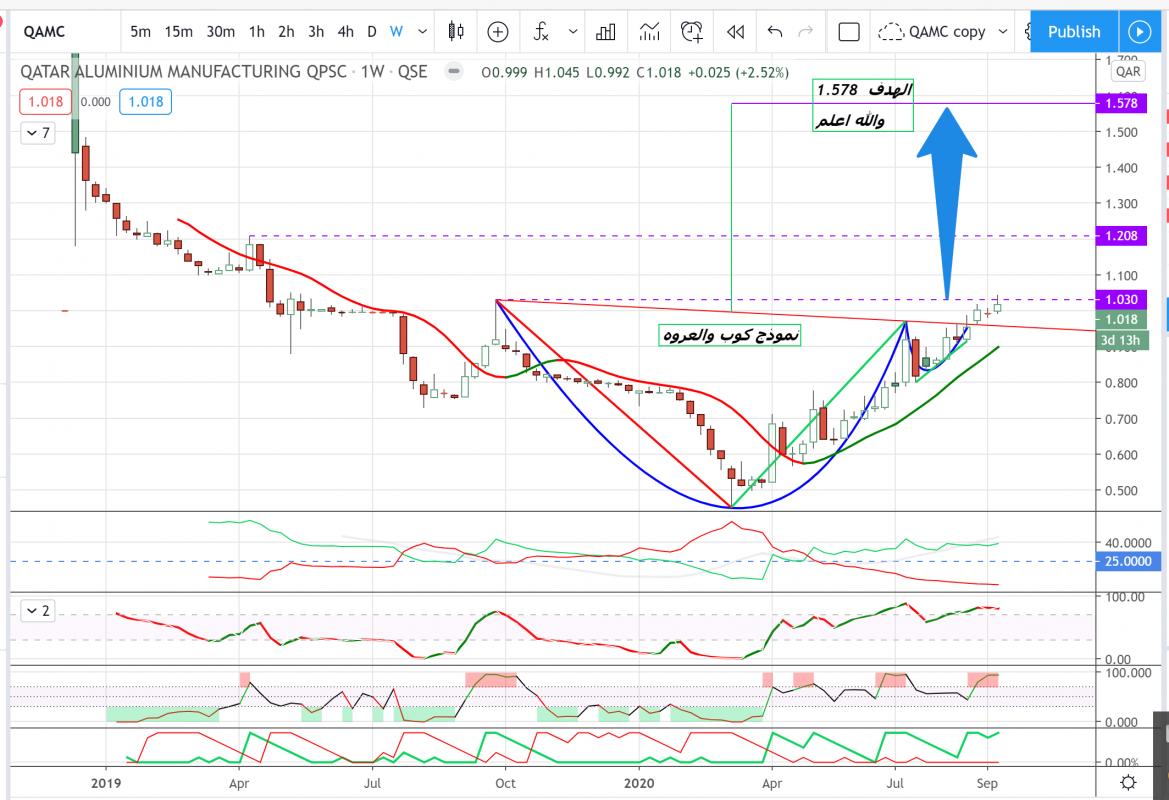Undo the last chart action

(x=774, y=32)
